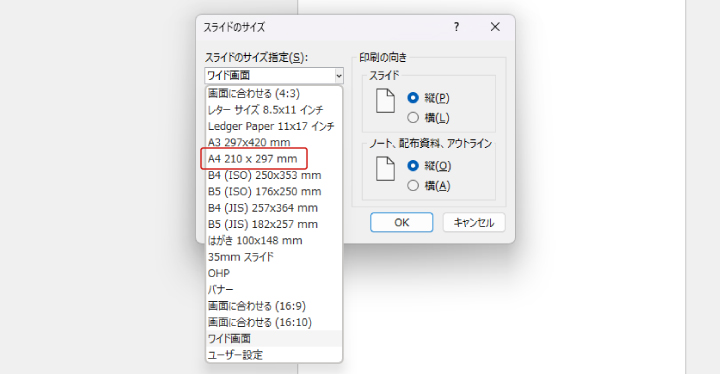
Task: Select 35mm スライド option
Action: click(274, 257)
